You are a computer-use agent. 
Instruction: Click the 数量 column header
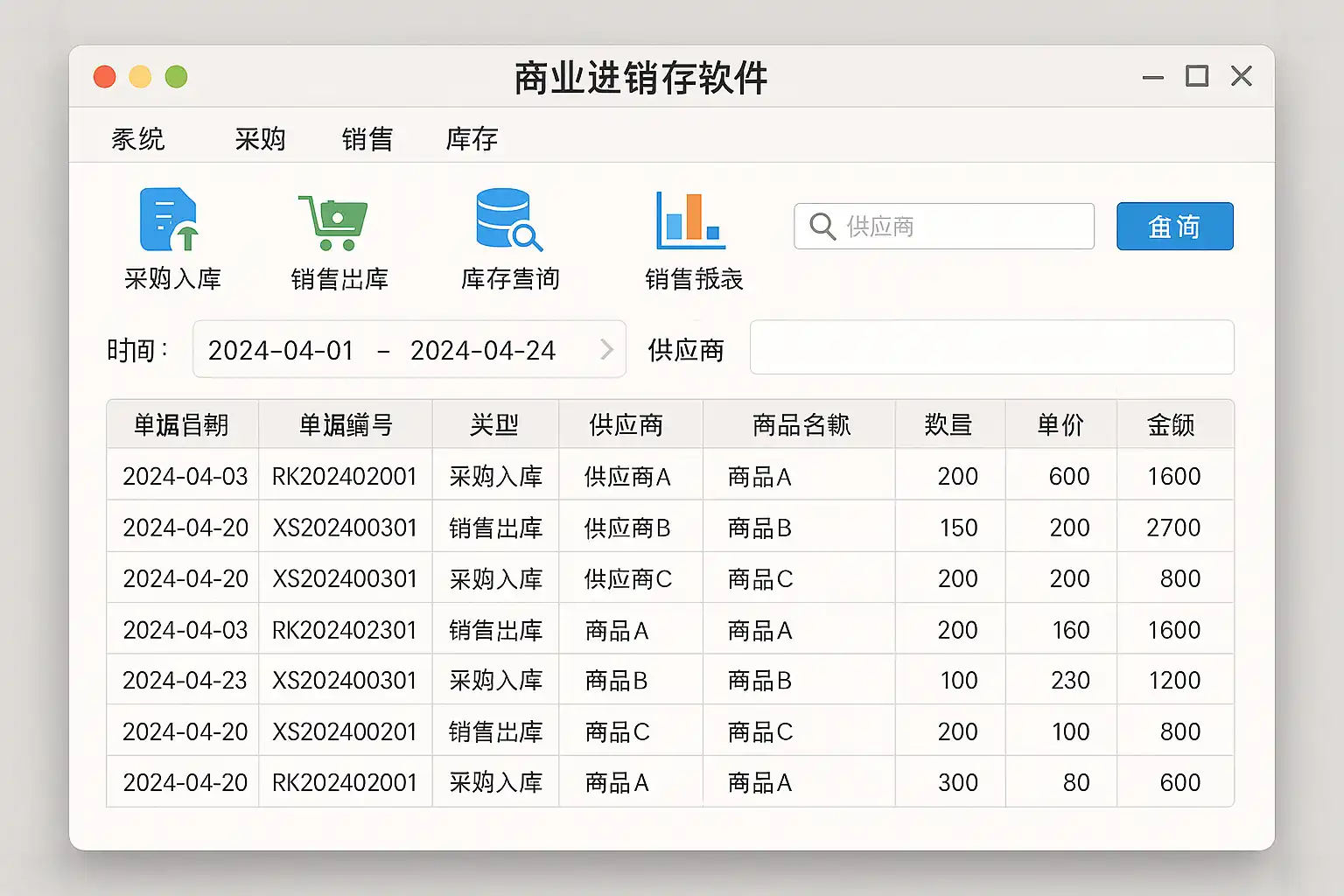[x=948, y=425]
